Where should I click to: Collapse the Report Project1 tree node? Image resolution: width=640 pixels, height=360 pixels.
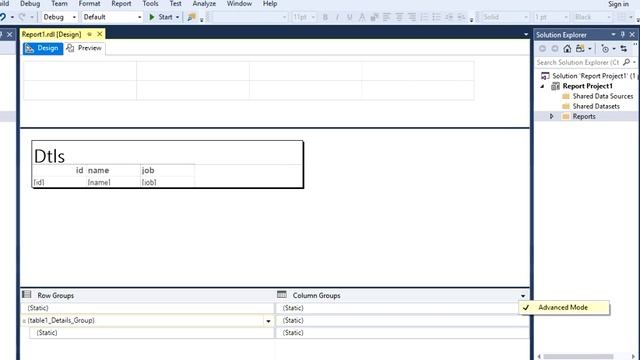[542, 86]
